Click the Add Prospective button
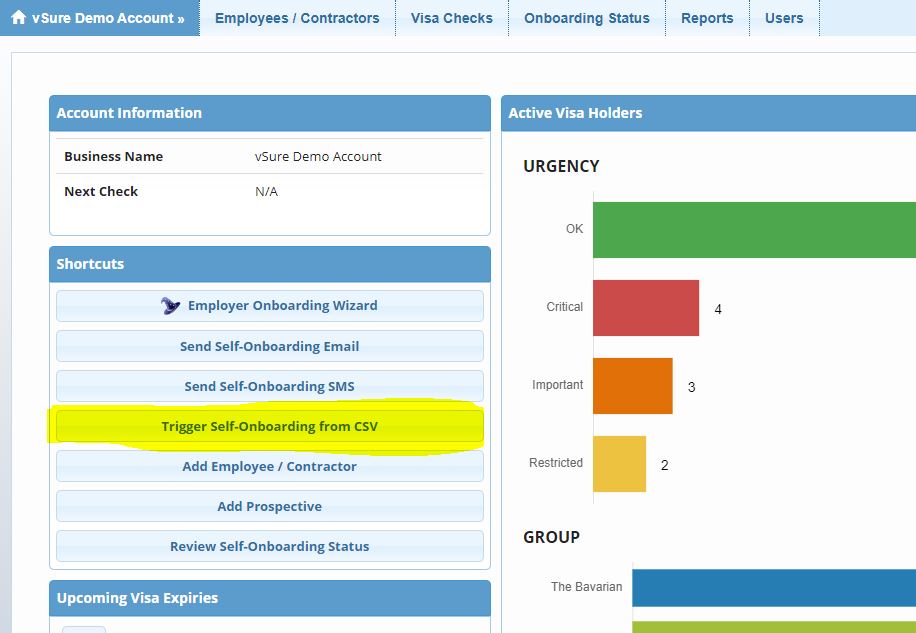This screenshot has width=916, height=633. [269, 506]
